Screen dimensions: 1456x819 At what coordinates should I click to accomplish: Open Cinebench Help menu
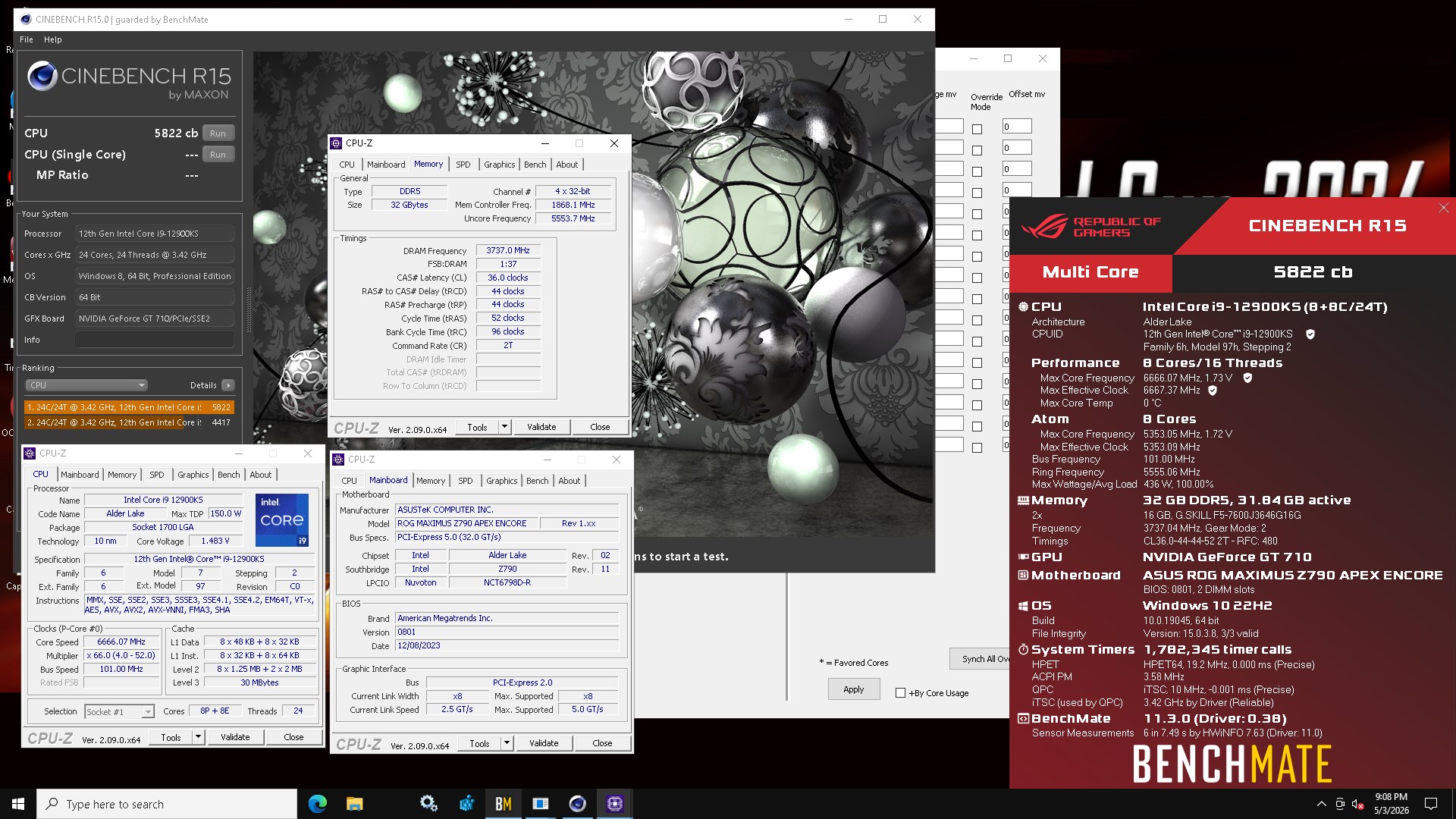pos(53,39)
